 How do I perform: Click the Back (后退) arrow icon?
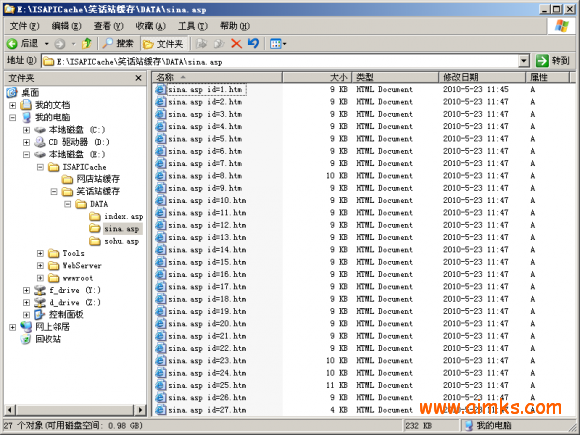[x=12, y=44]
